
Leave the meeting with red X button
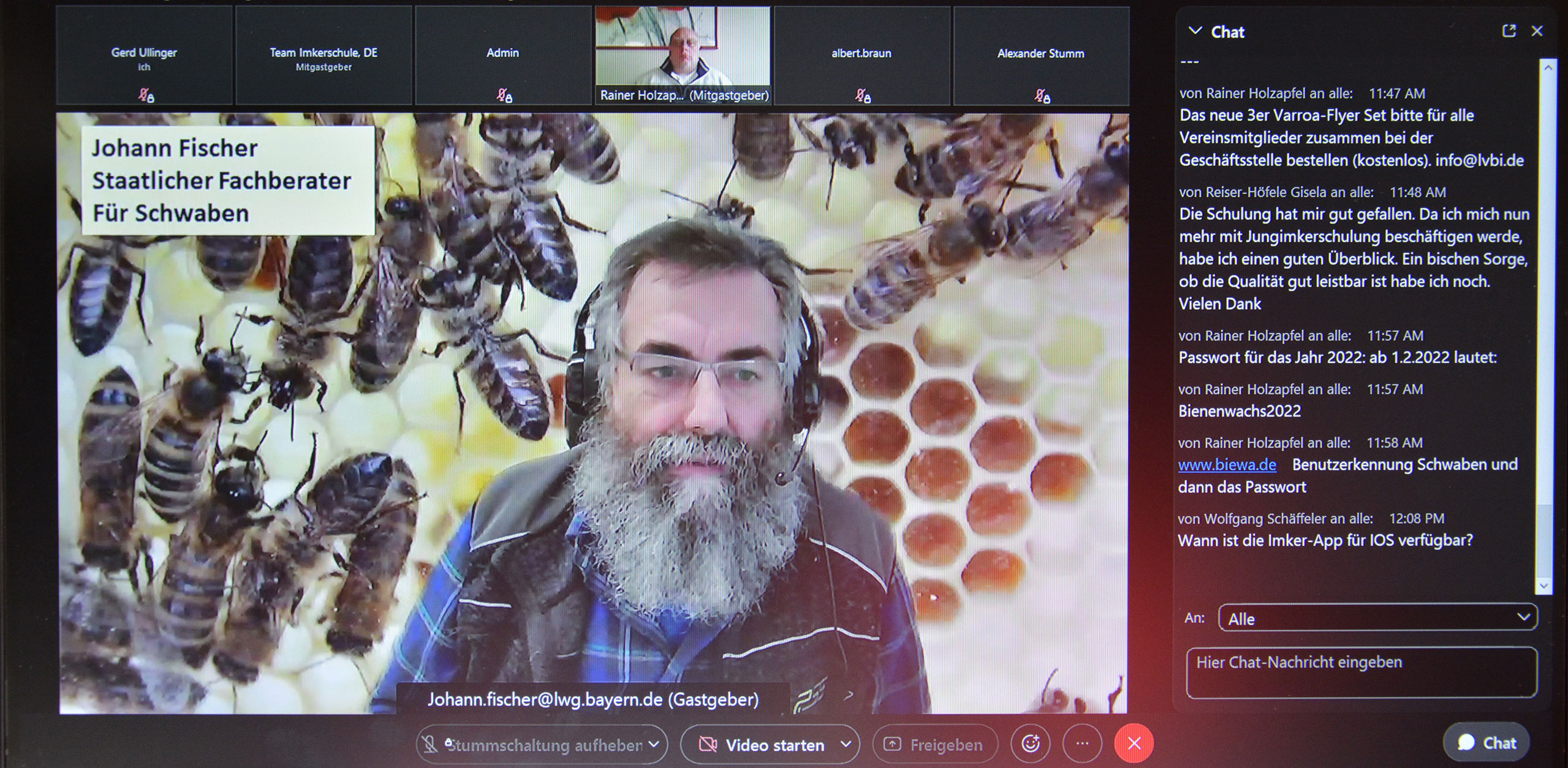(x=1134, y=744)
